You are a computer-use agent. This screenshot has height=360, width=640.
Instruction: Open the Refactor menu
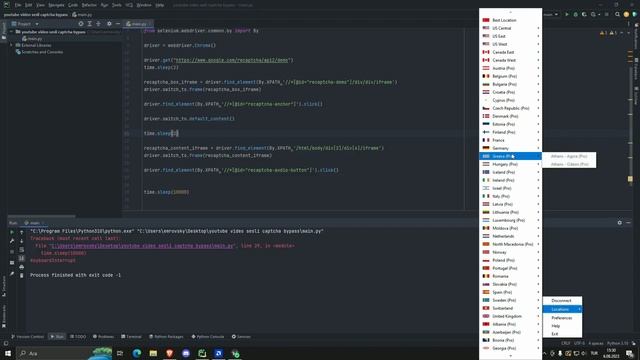coord(89,5)
